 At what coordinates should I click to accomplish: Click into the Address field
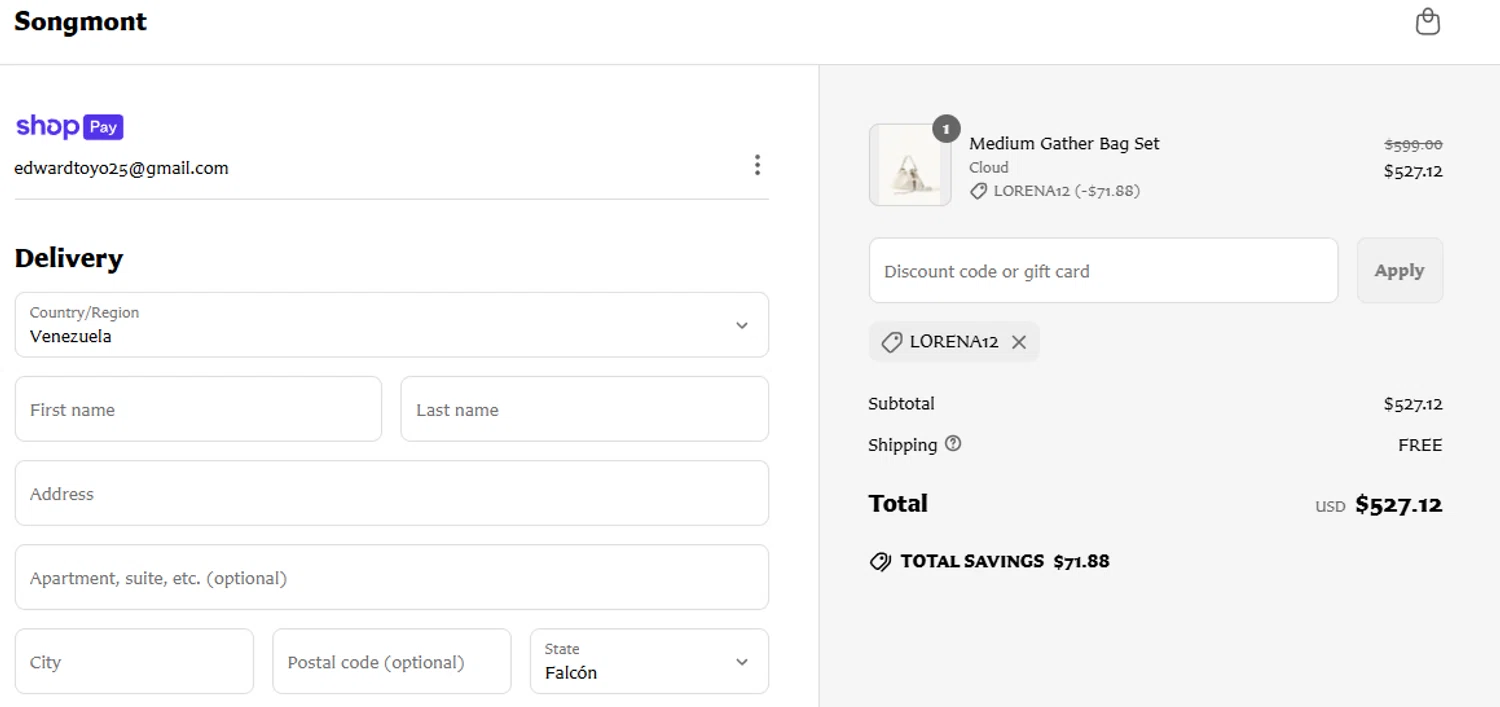(391, 493)
